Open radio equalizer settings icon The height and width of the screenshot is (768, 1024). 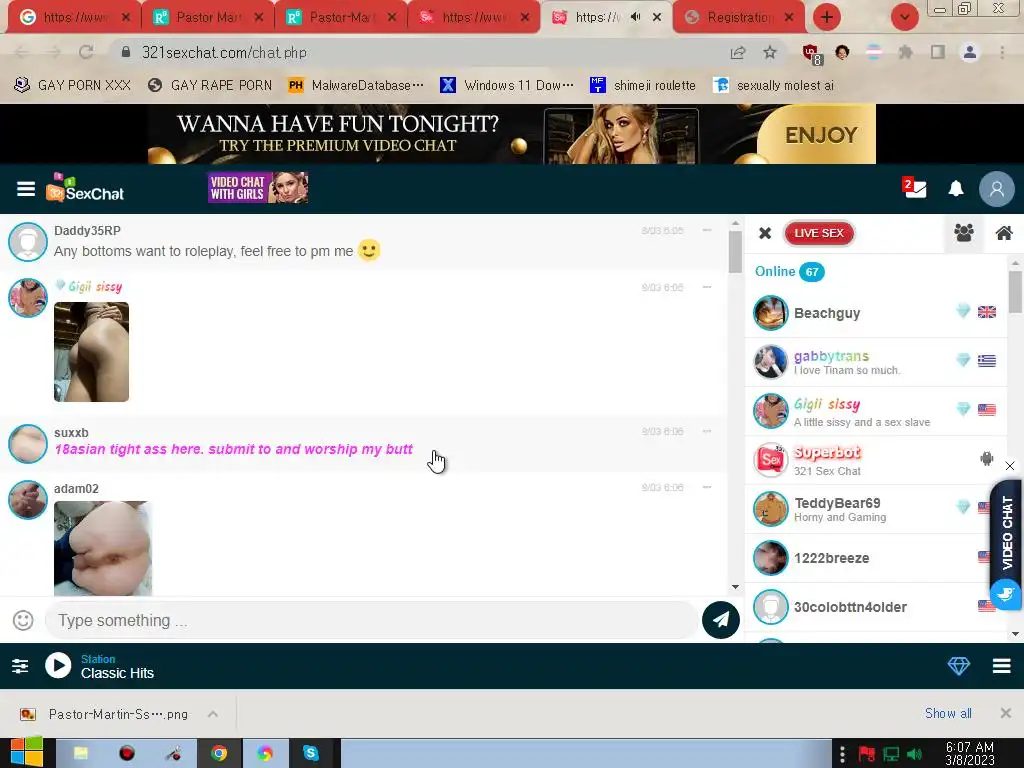coord(20,665)
